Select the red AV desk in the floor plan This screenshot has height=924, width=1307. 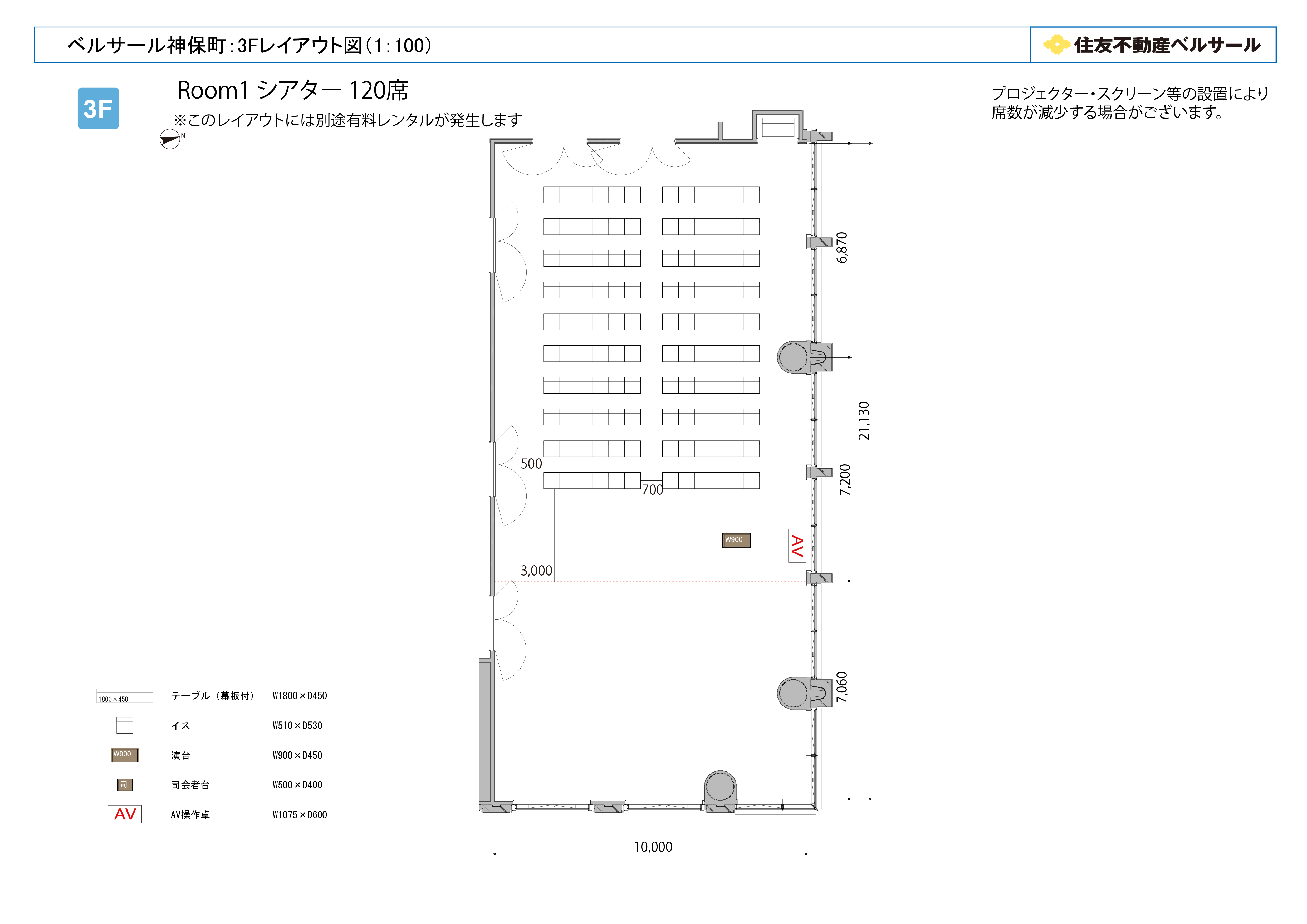click(797, 546)
